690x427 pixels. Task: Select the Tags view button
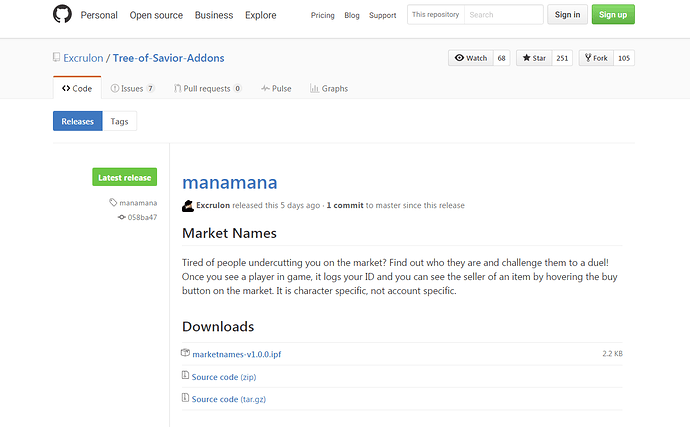pos(119,121)
